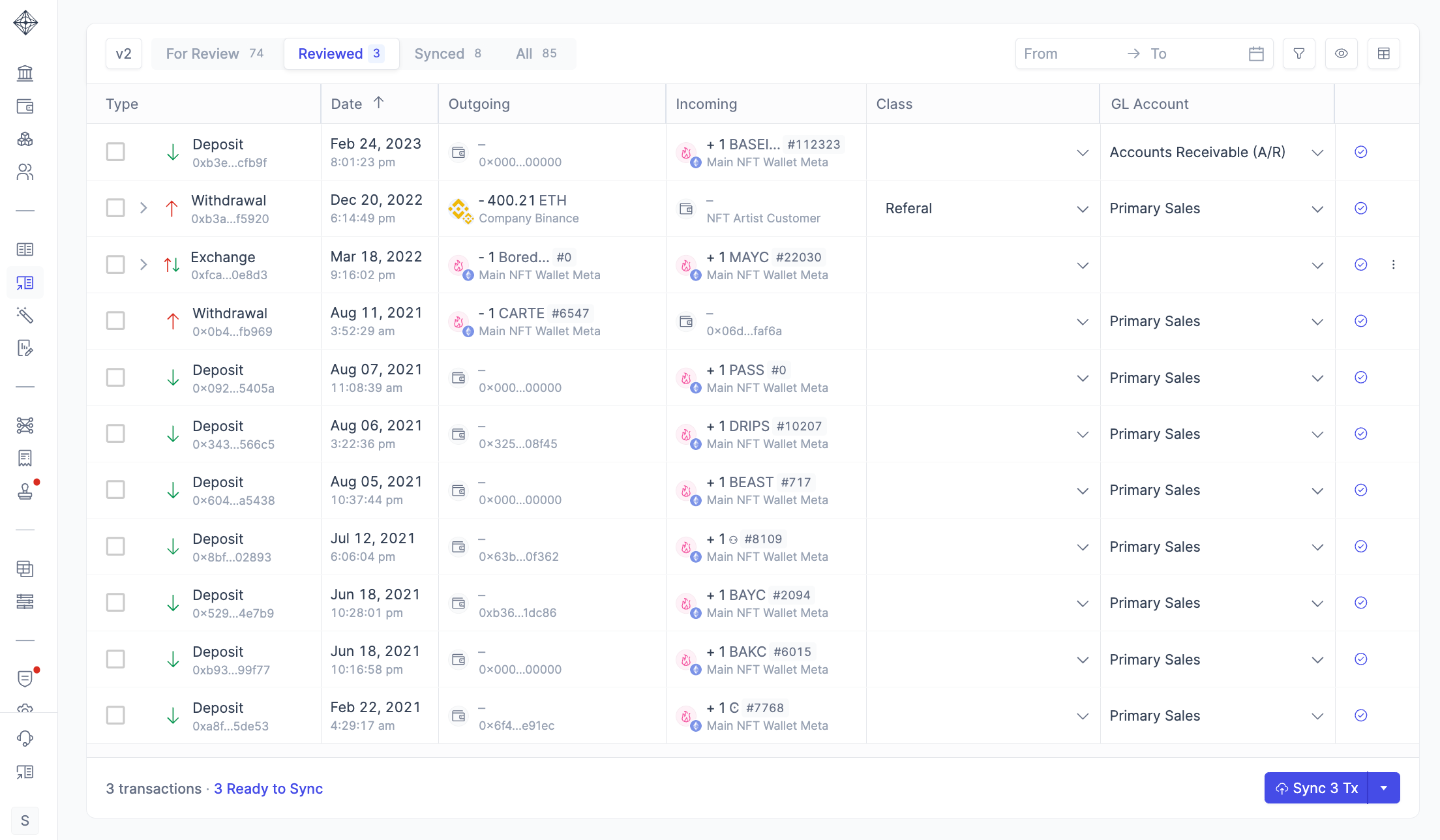Click the filter funnel icon
The width and height of the screenshot is (1440, 840).
pos(1298,53)
